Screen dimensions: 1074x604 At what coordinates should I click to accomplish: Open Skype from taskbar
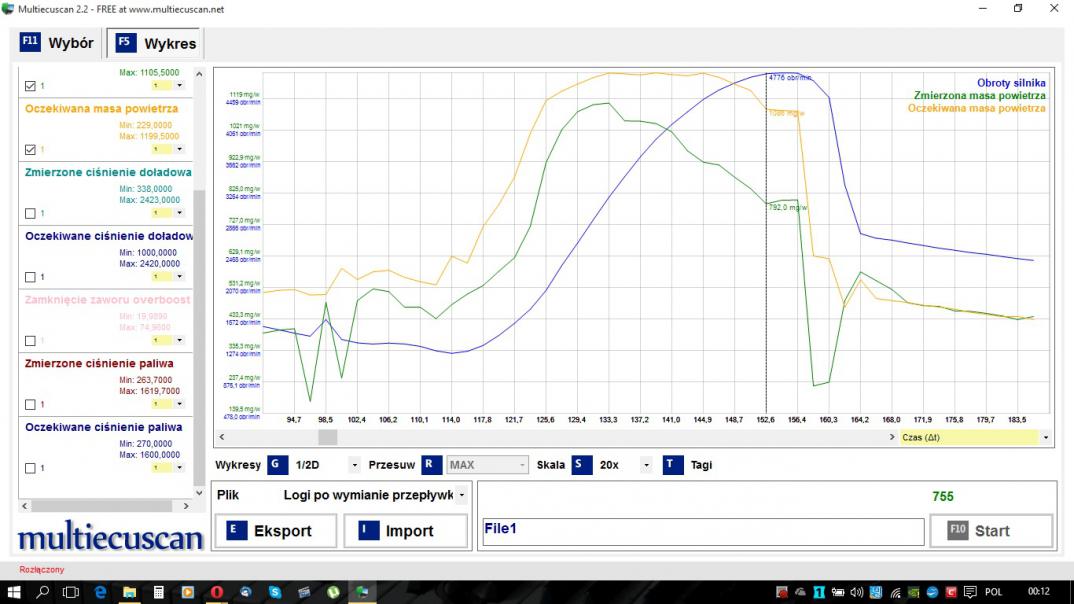pos(275,592)
